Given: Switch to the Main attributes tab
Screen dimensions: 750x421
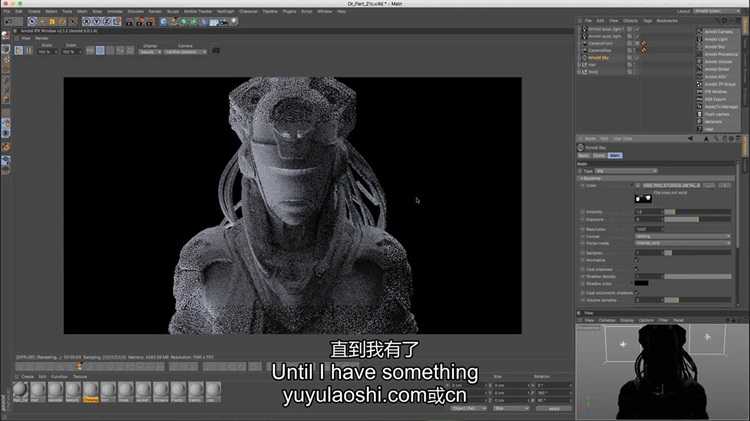Looking at the screenshot, I should point(615,155).
